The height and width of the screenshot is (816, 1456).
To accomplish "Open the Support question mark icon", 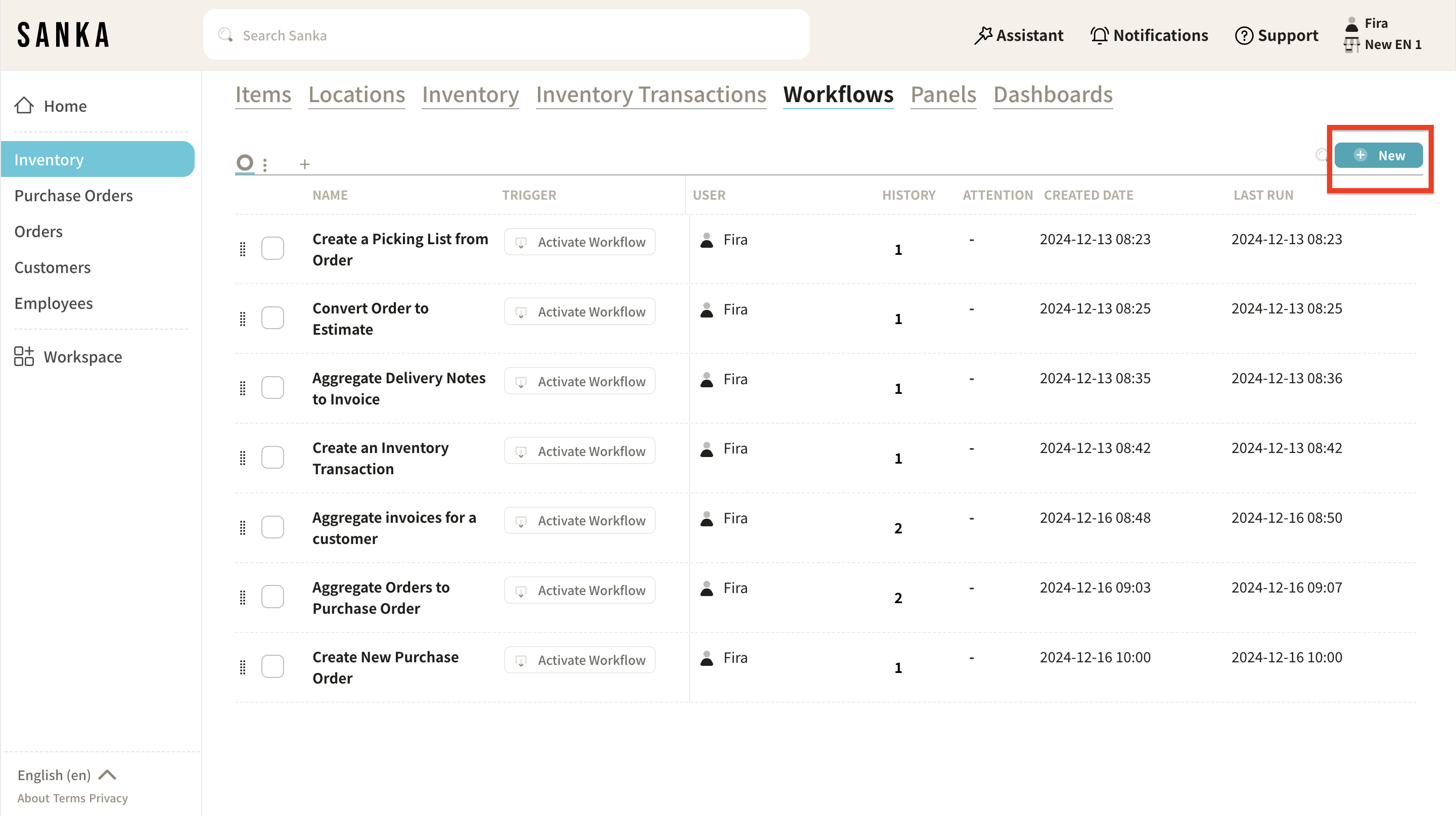I will click(1244, 35).
